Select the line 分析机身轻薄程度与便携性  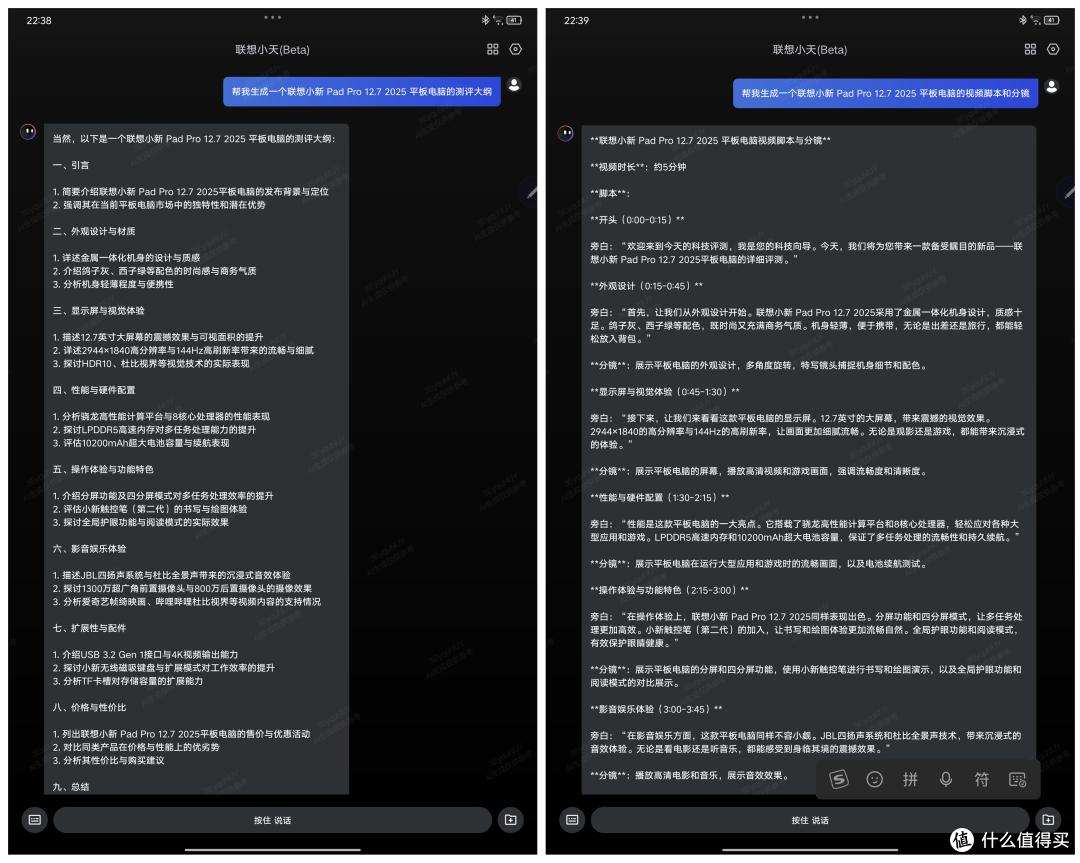click(113, 284)
